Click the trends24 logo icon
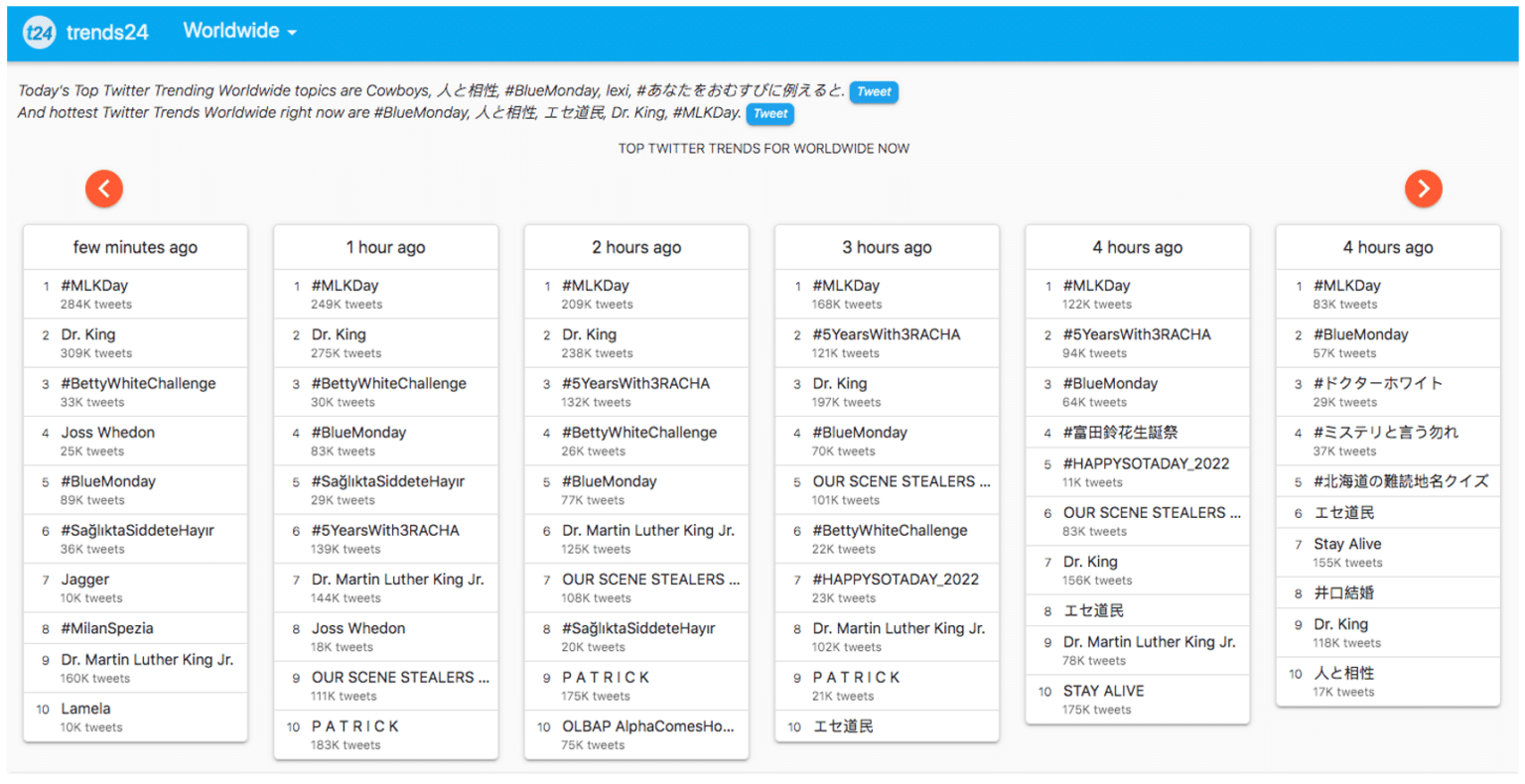 (39, 32)
